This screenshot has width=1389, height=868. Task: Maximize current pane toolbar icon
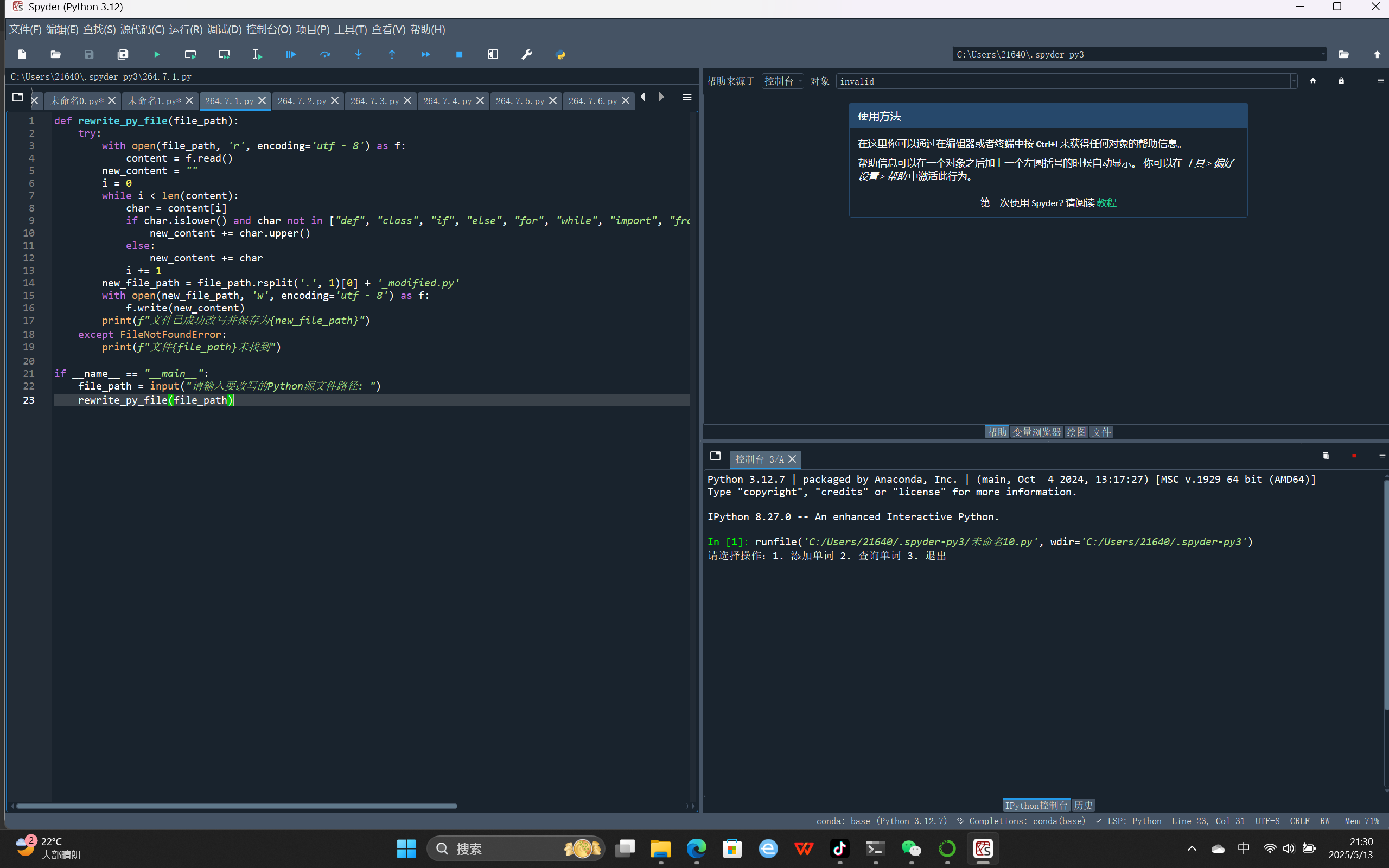[x=493, y=55]
